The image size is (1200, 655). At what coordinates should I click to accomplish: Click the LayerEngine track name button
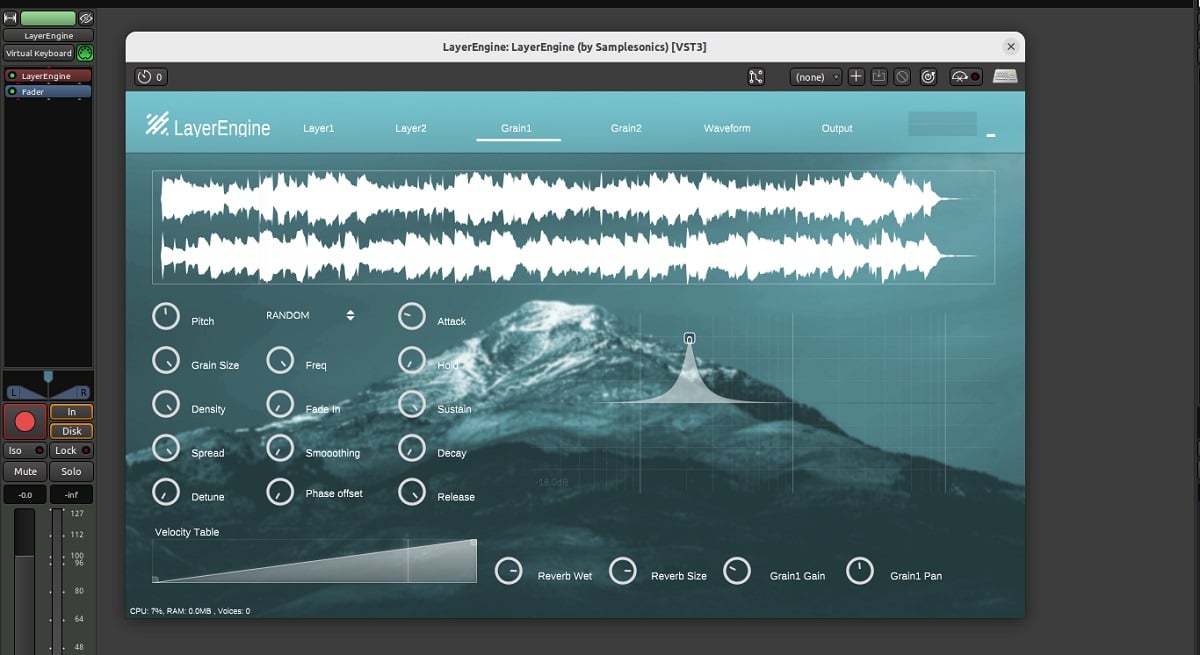click(x=48, y=36)
